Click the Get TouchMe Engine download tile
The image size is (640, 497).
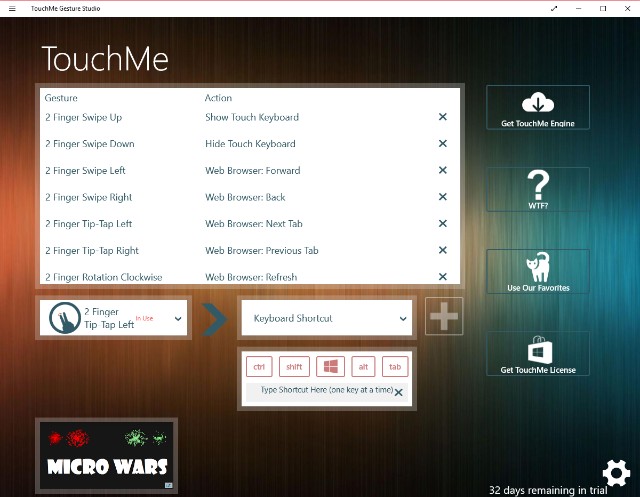(538, 107)
